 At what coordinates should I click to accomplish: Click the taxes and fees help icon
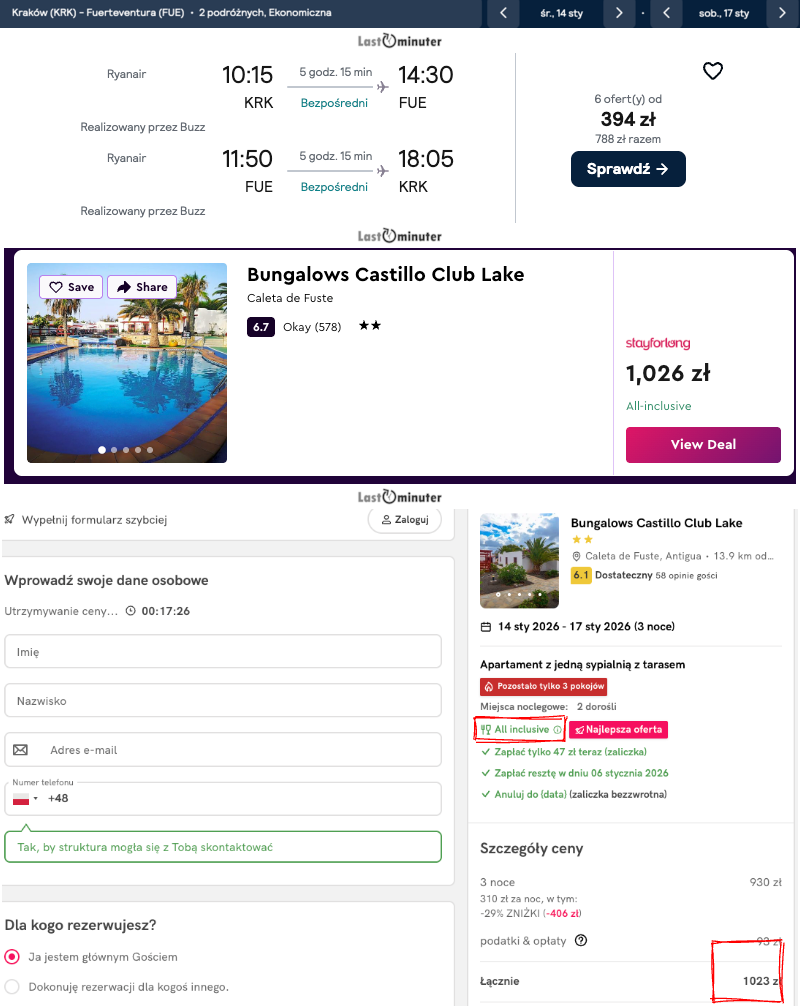[581, 940]
